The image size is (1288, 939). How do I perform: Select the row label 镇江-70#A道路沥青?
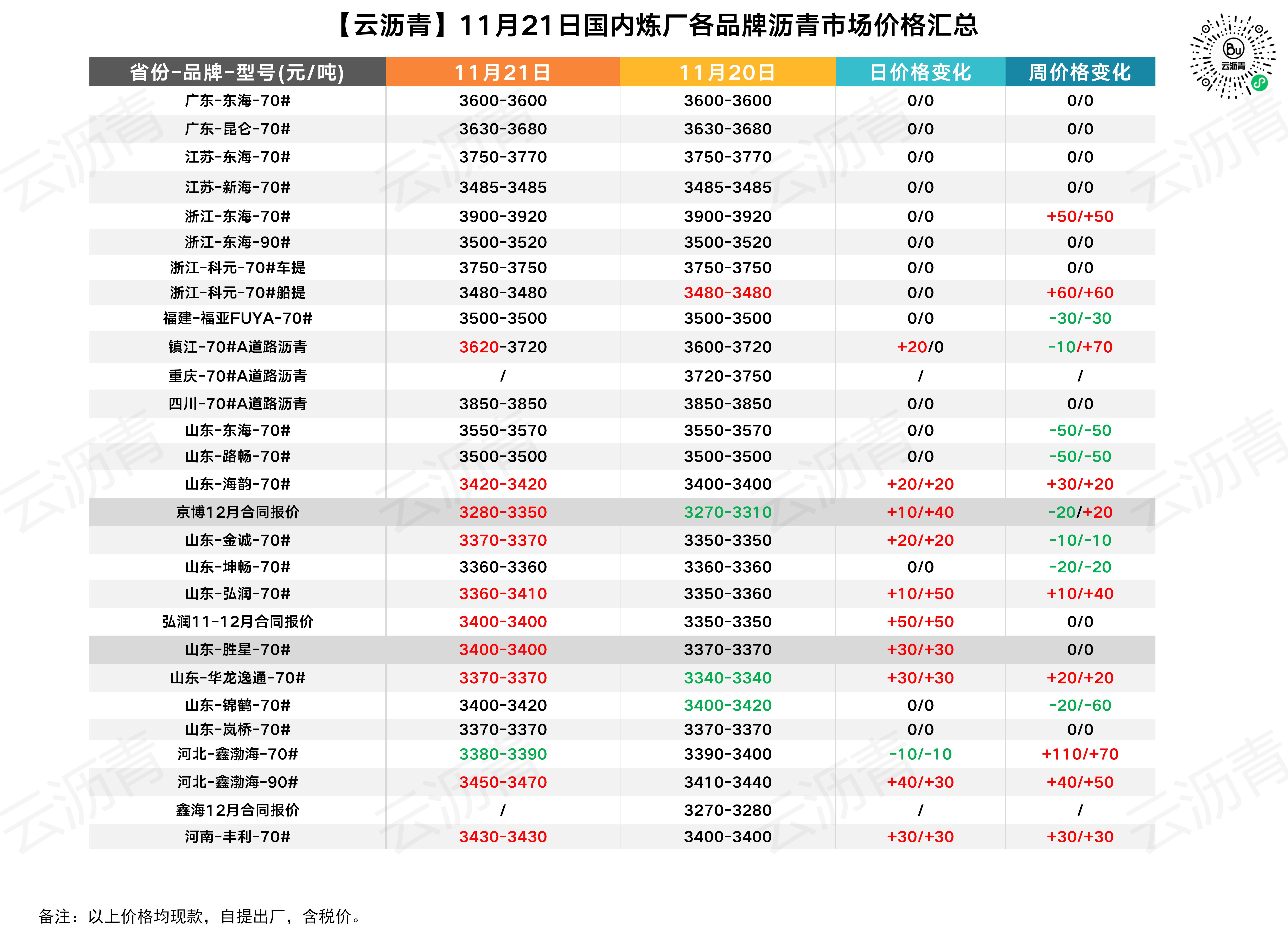pyautogui.click(x=237, y=347)
